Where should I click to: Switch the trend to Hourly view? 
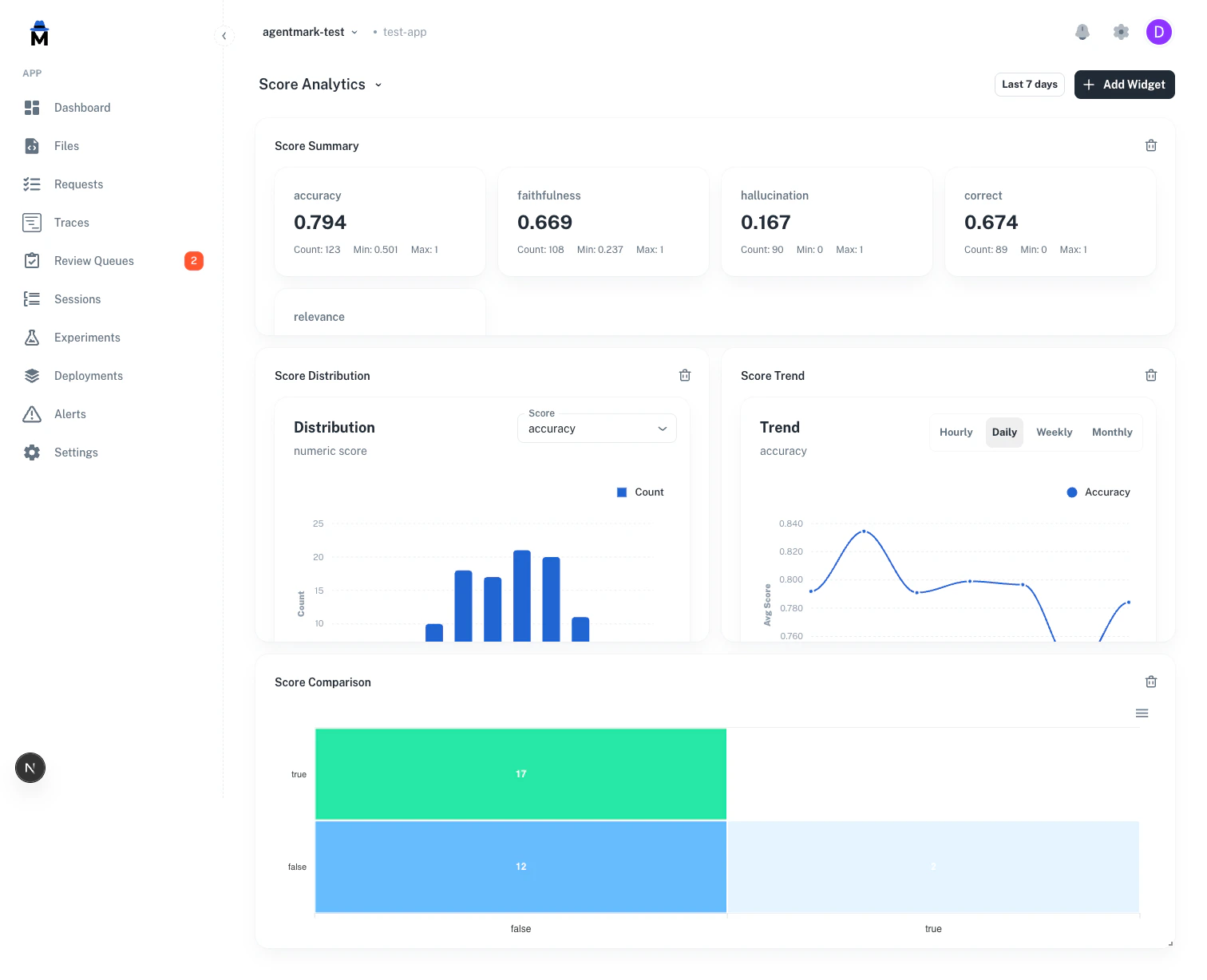pos(956,432)
